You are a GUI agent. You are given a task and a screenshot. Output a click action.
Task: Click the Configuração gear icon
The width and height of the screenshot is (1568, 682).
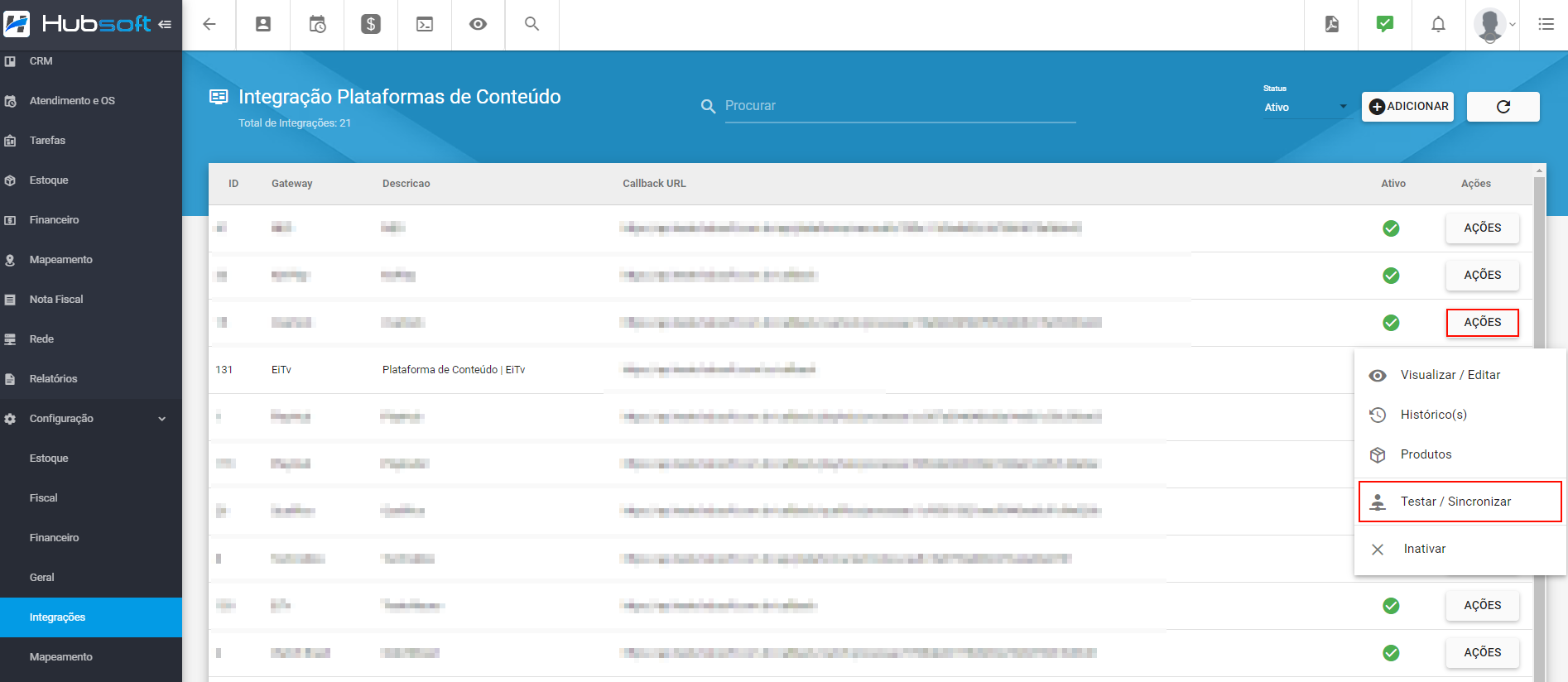(x=10, y=419)
